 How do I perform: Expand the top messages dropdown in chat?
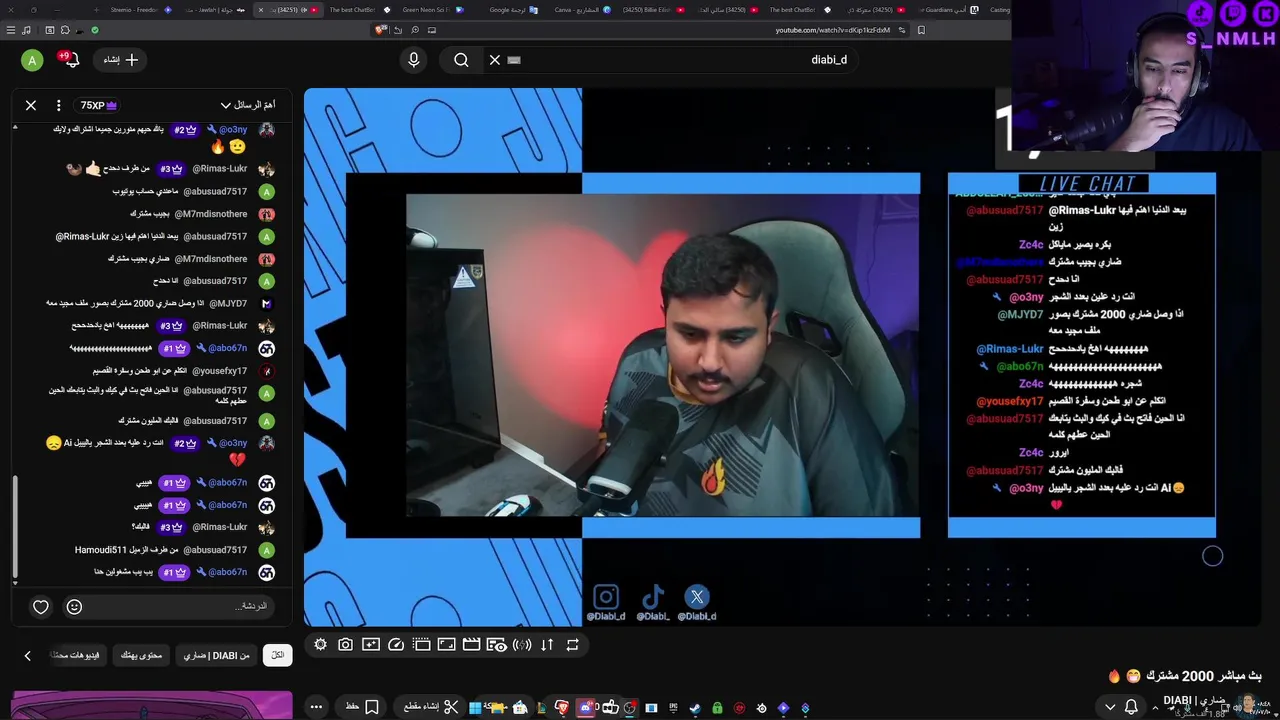pos(248,105)
